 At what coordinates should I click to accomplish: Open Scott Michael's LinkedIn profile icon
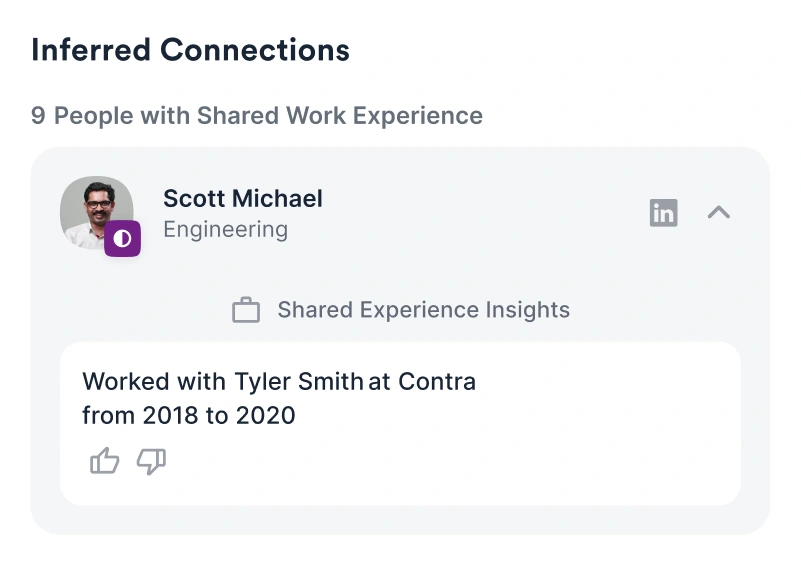pos(664,213)
